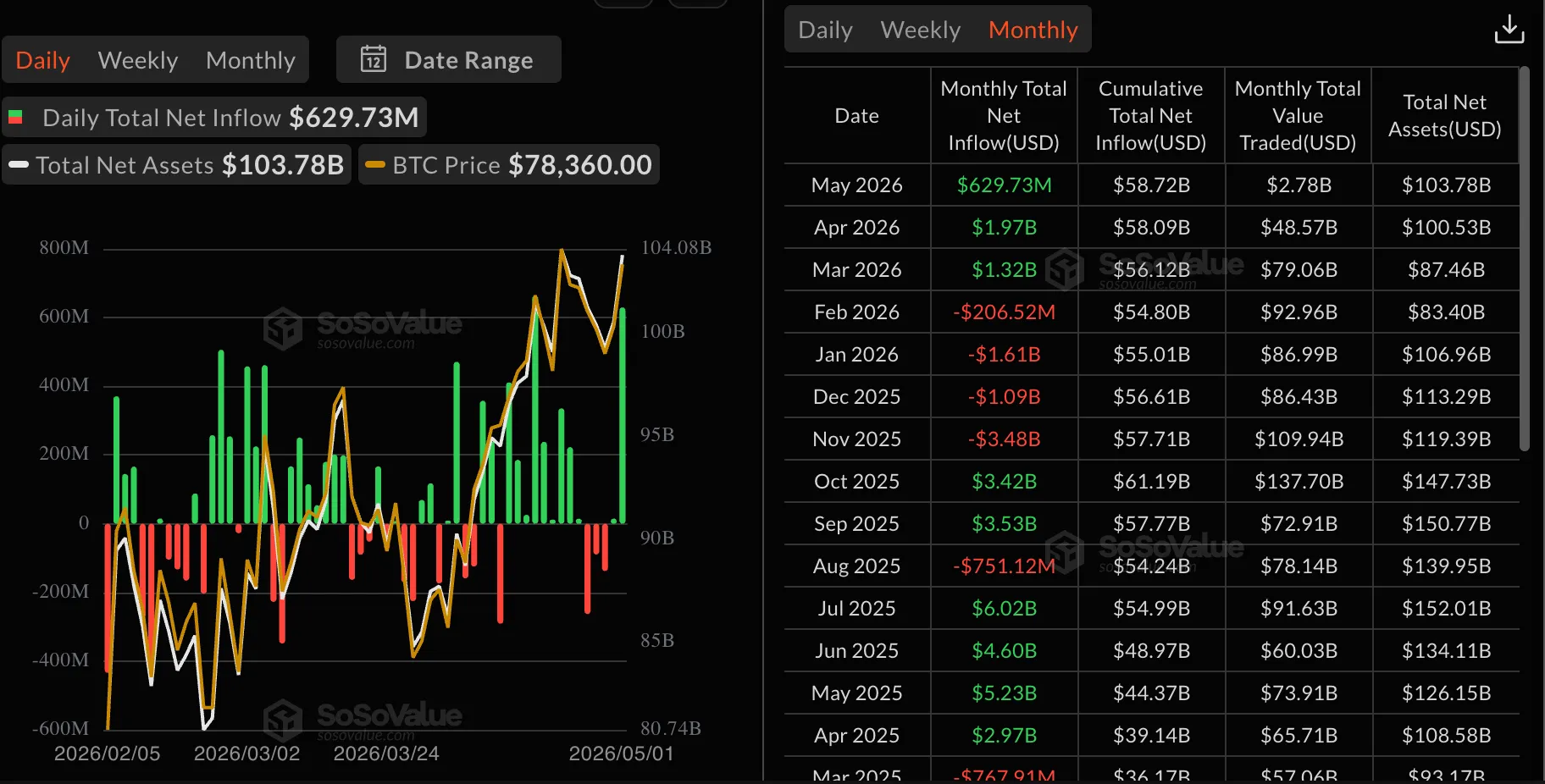The image size is (1545, 784).
Task: Click the 2026/03/24 x-axis date label
Action: coord(386,753)
